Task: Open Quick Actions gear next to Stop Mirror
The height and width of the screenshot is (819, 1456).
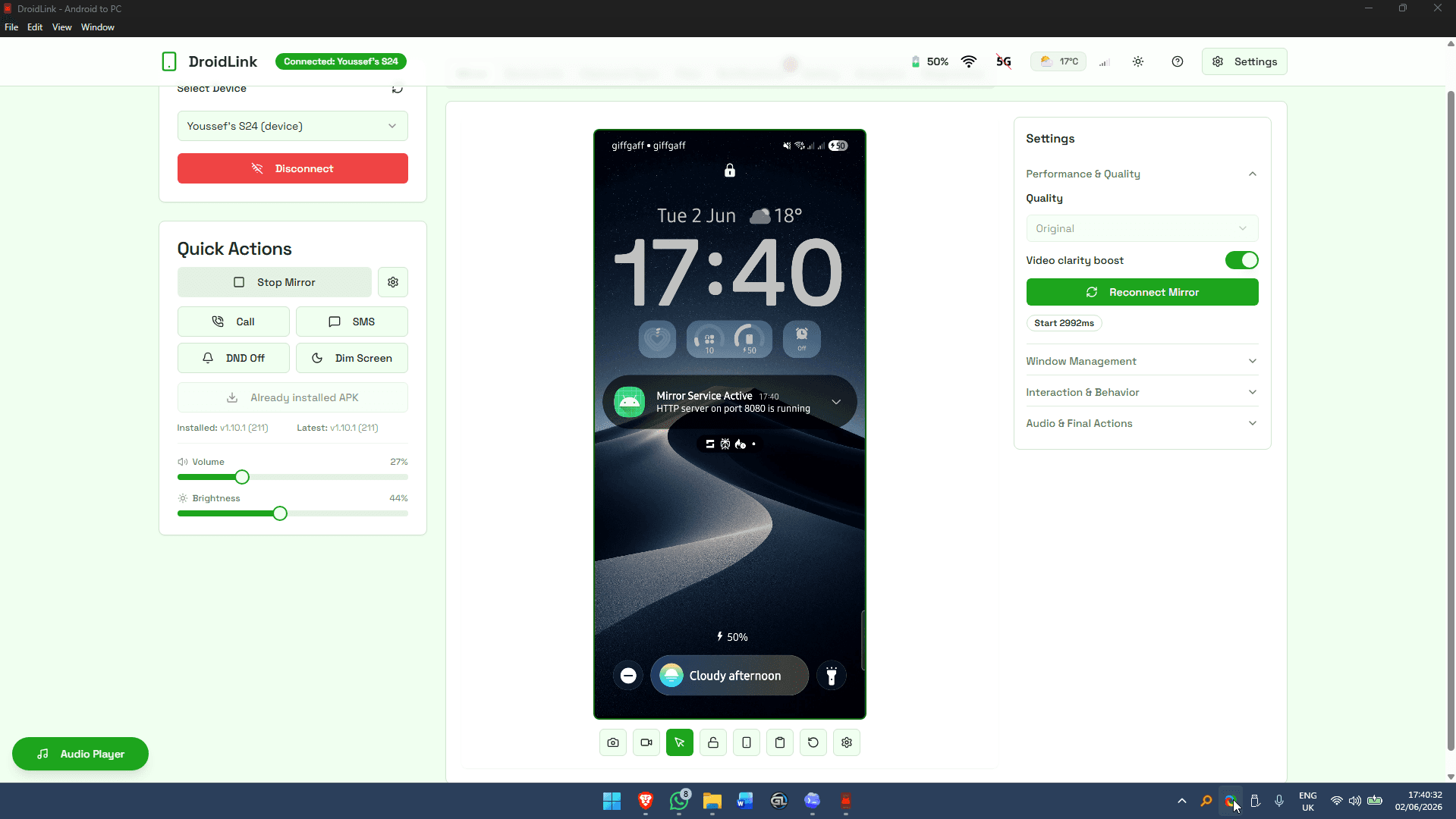Action: [x=393, y=282]
